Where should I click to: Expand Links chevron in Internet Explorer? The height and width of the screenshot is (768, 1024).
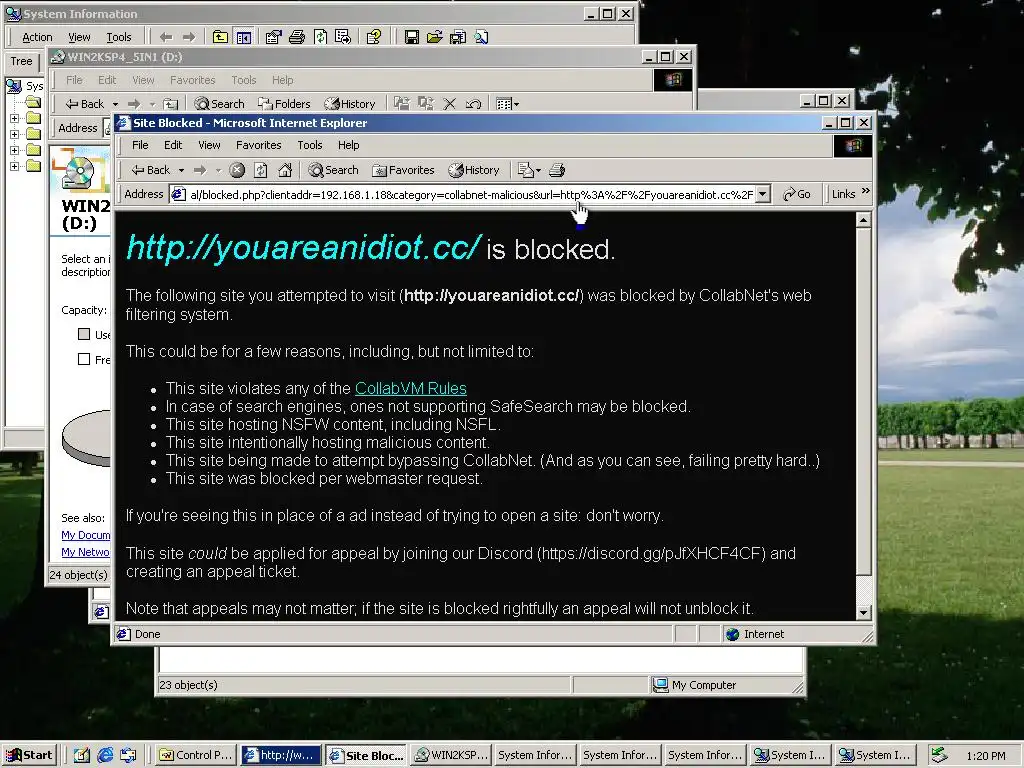click(866, 191)
